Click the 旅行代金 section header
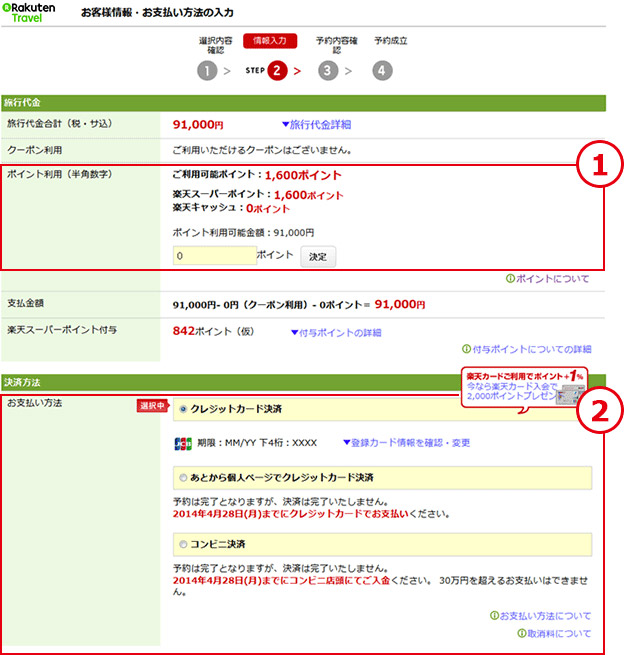Viewport: 624px width, 655px height. point(303,103)
